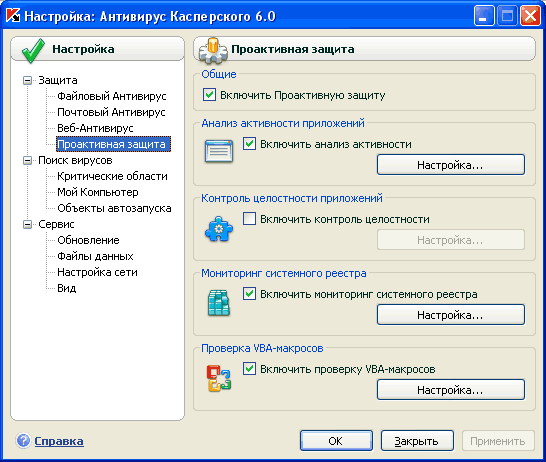
Task: Click the application activity analysis window icon
Action: tap(219, 151)
